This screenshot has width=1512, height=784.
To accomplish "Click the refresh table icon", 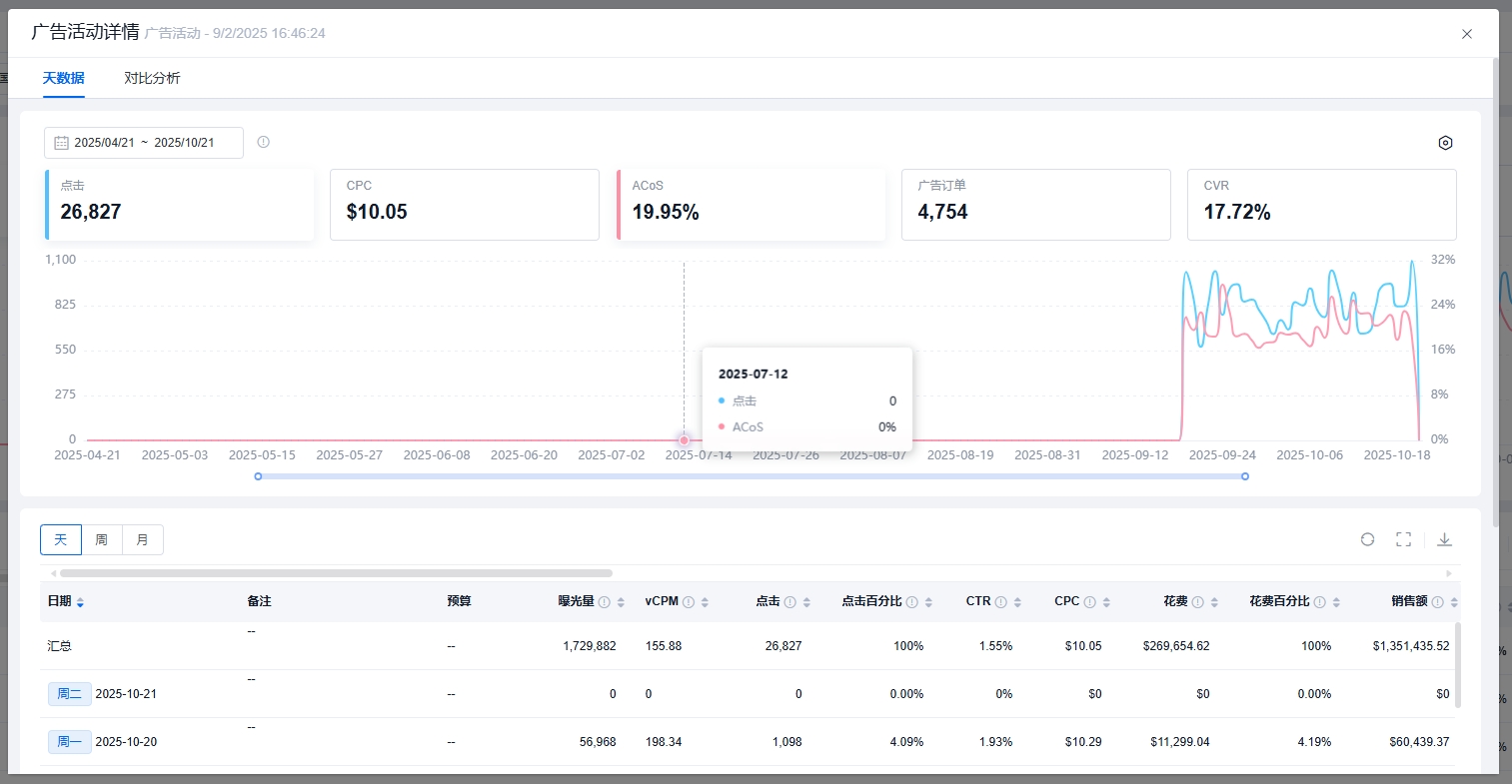I will [1367, 539].
